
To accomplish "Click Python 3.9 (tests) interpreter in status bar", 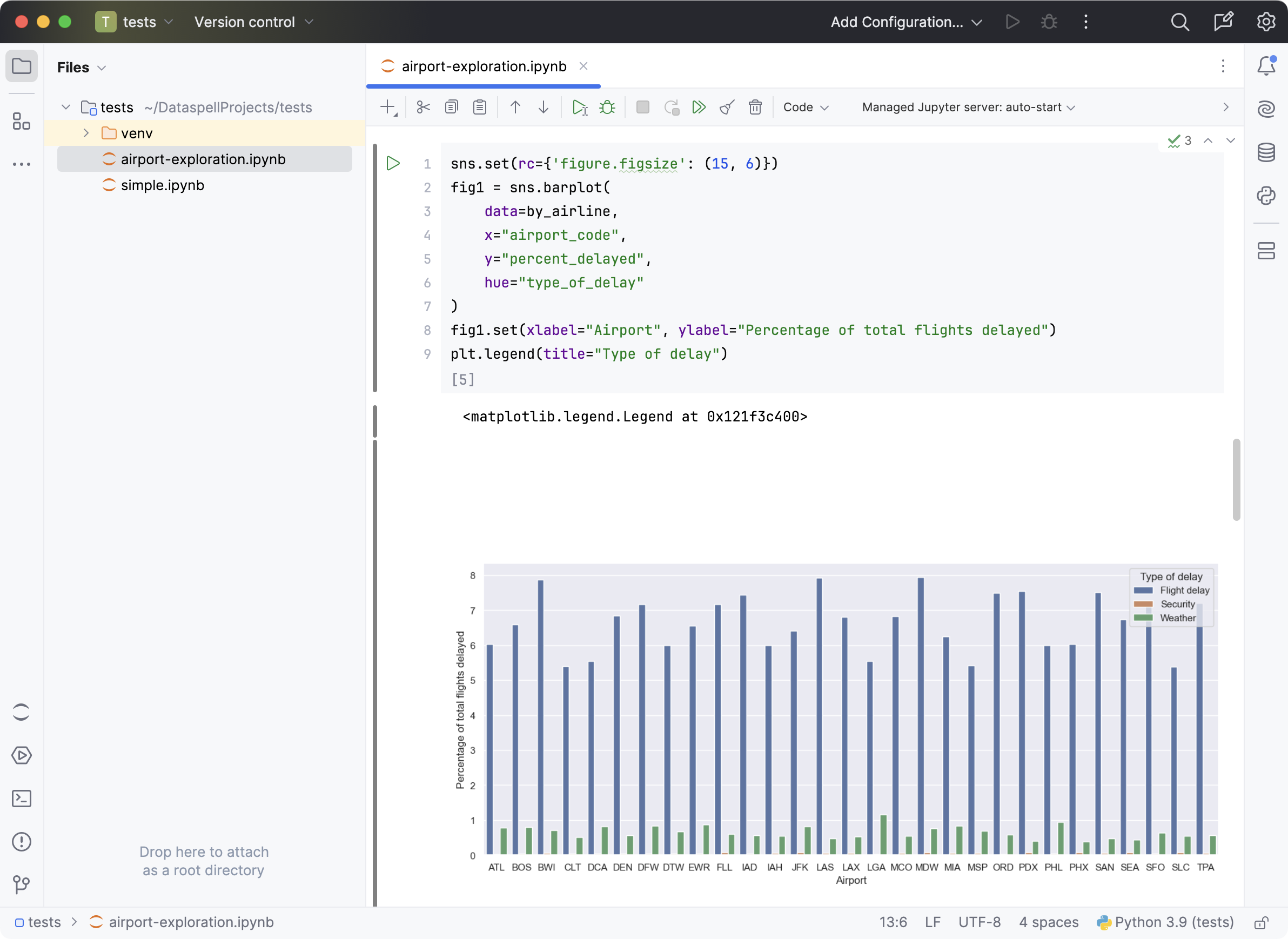I will pos(1165,922).
